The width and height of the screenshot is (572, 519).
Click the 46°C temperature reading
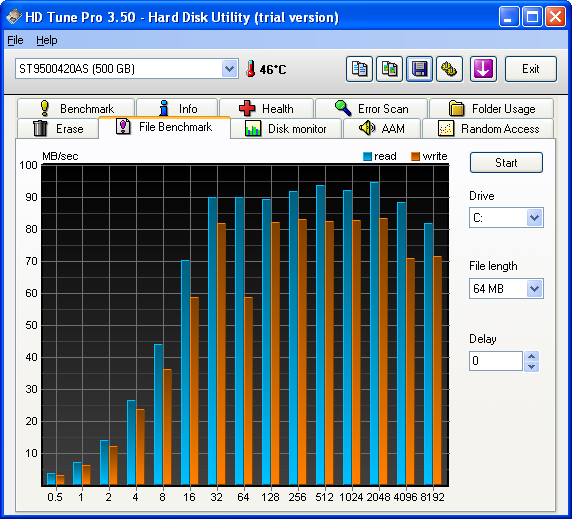pos(273,69)
